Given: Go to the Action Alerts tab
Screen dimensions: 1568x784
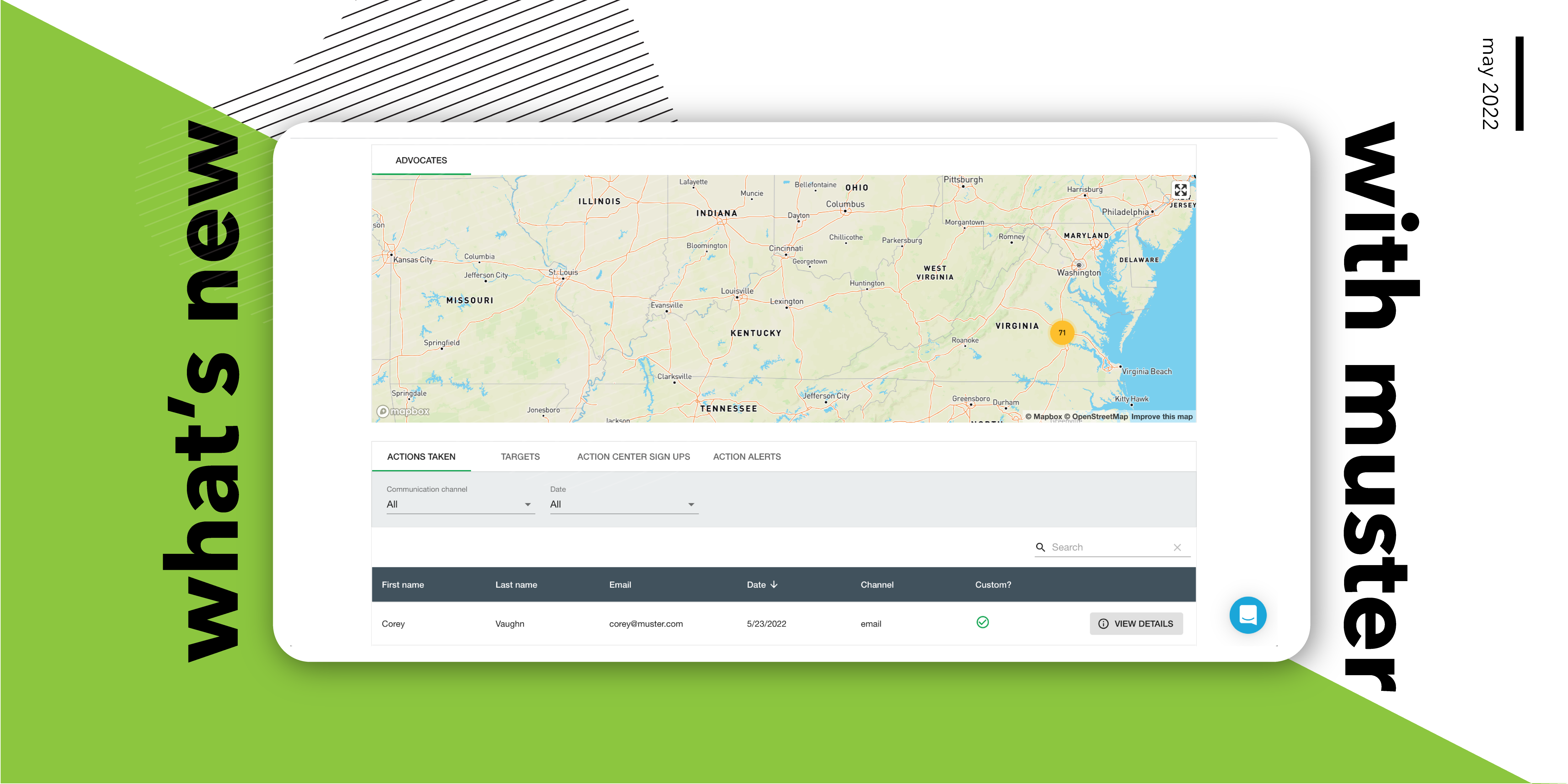Looking at the screenshot, I should click(x=747, y=457).
